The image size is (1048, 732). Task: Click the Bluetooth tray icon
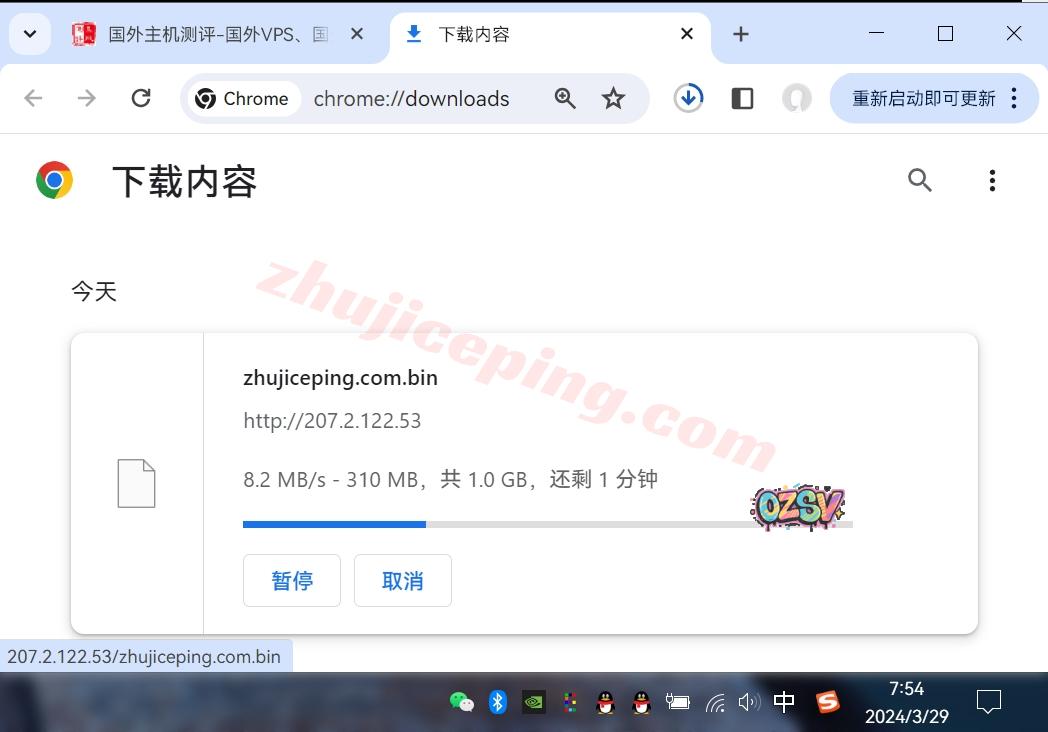coord(498,702)
